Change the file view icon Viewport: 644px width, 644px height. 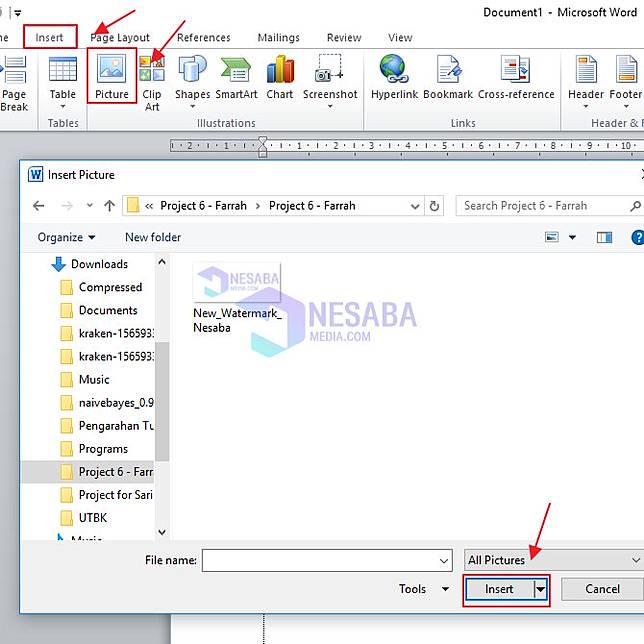[552, 237]
